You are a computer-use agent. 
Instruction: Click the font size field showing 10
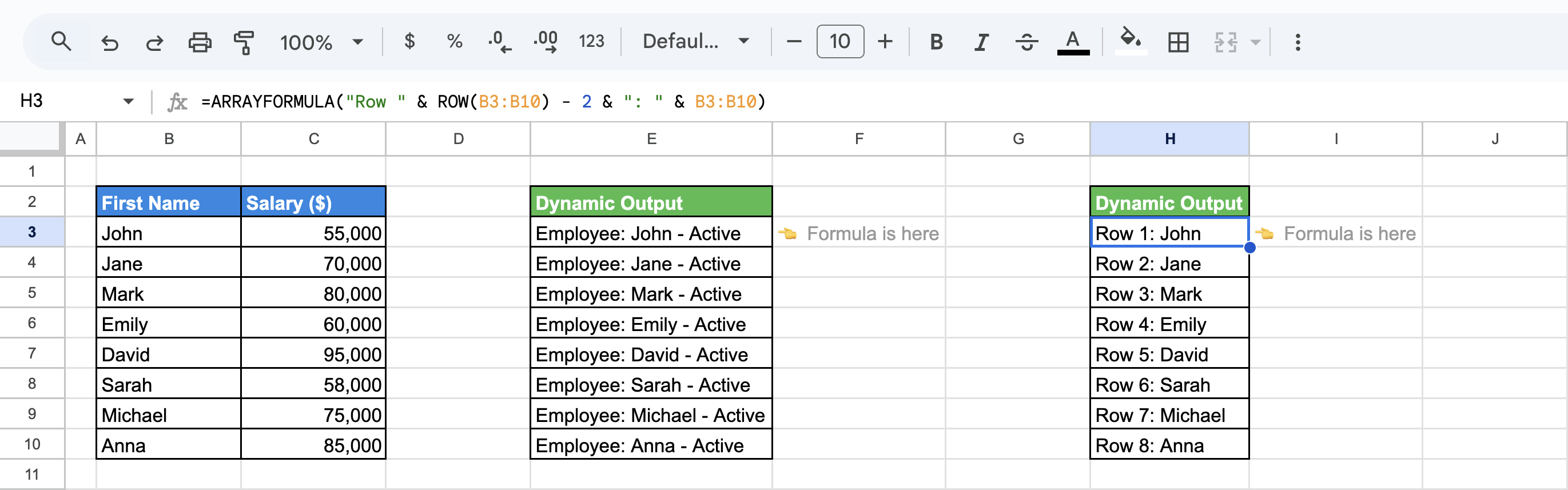point(840,41)
